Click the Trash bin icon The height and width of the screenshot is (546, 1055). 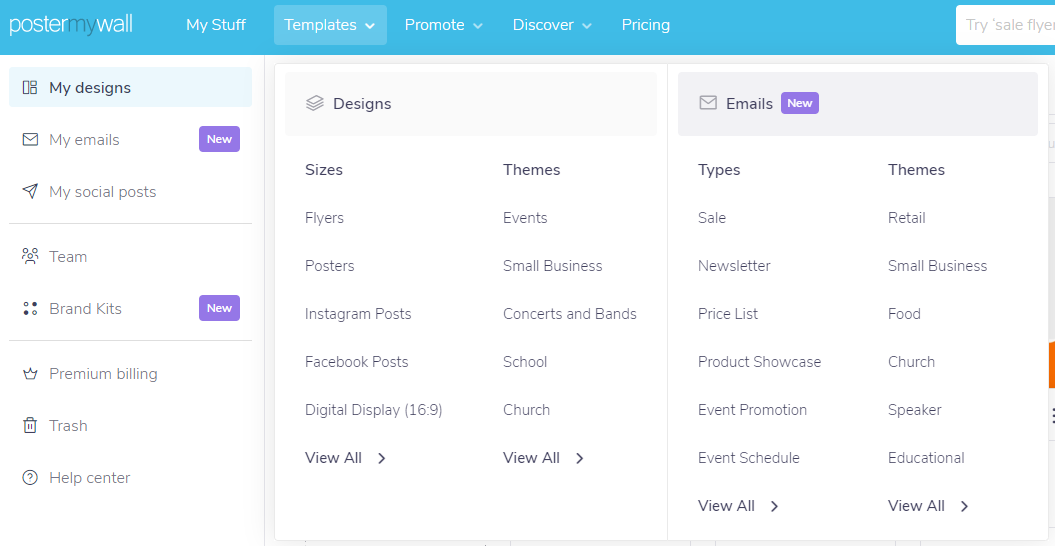[30, 425]
